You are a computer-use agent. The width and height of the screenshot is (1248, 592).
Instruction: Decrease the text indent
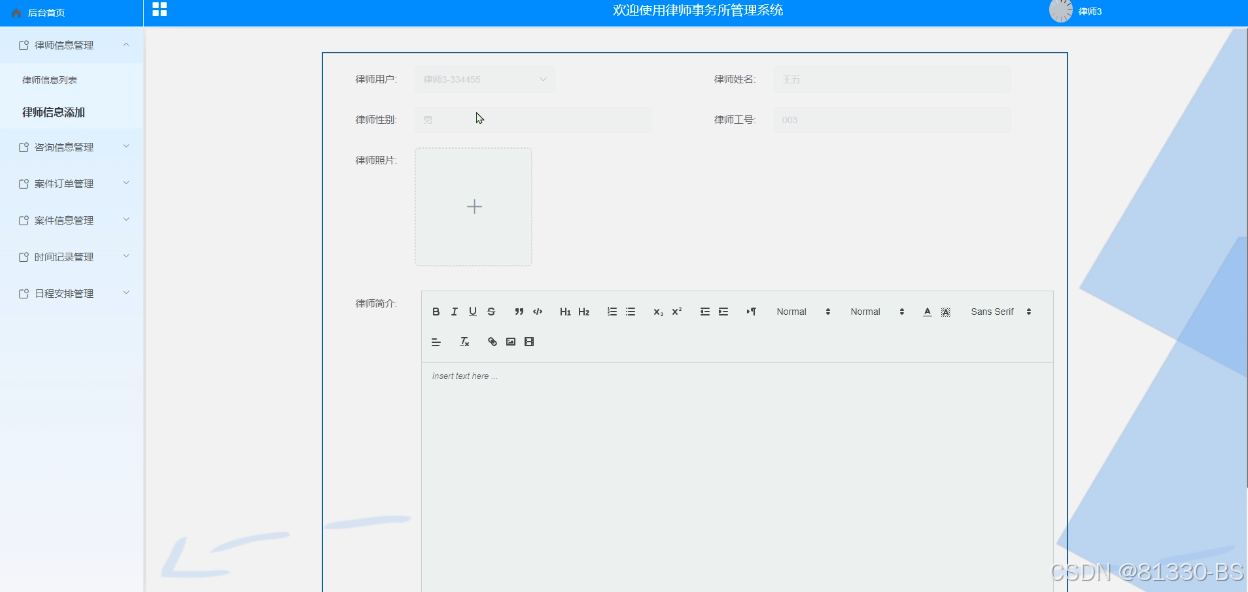point(705,312)
